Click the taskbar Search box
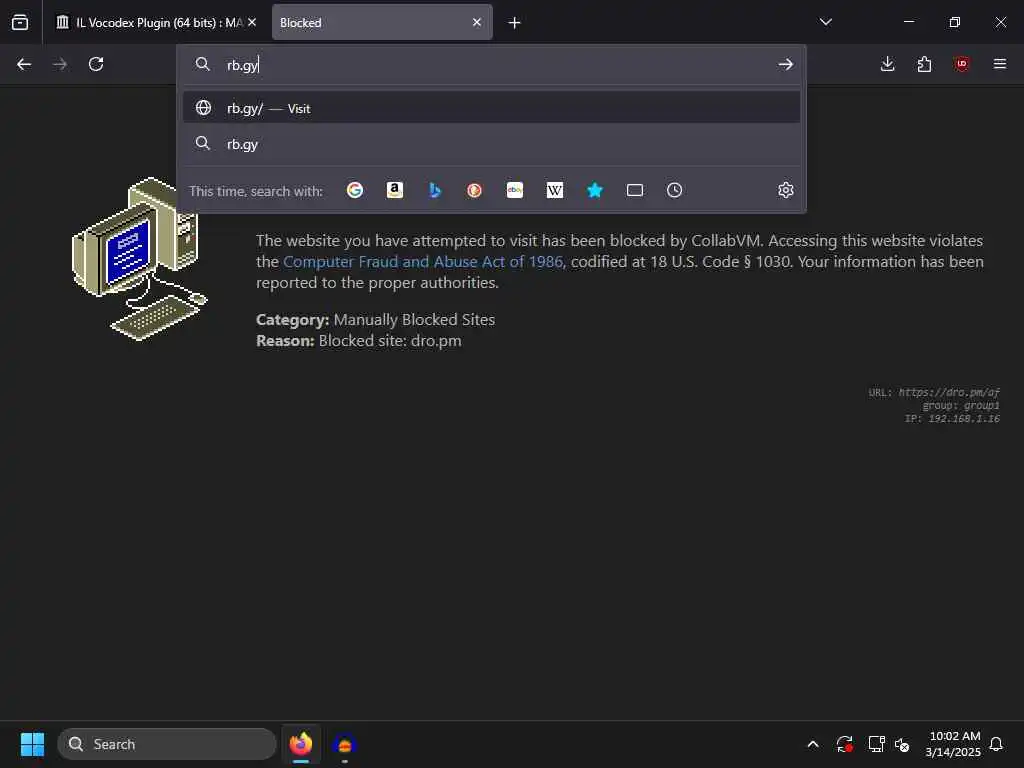The image size is (1024, 768). tap(167, 744)
